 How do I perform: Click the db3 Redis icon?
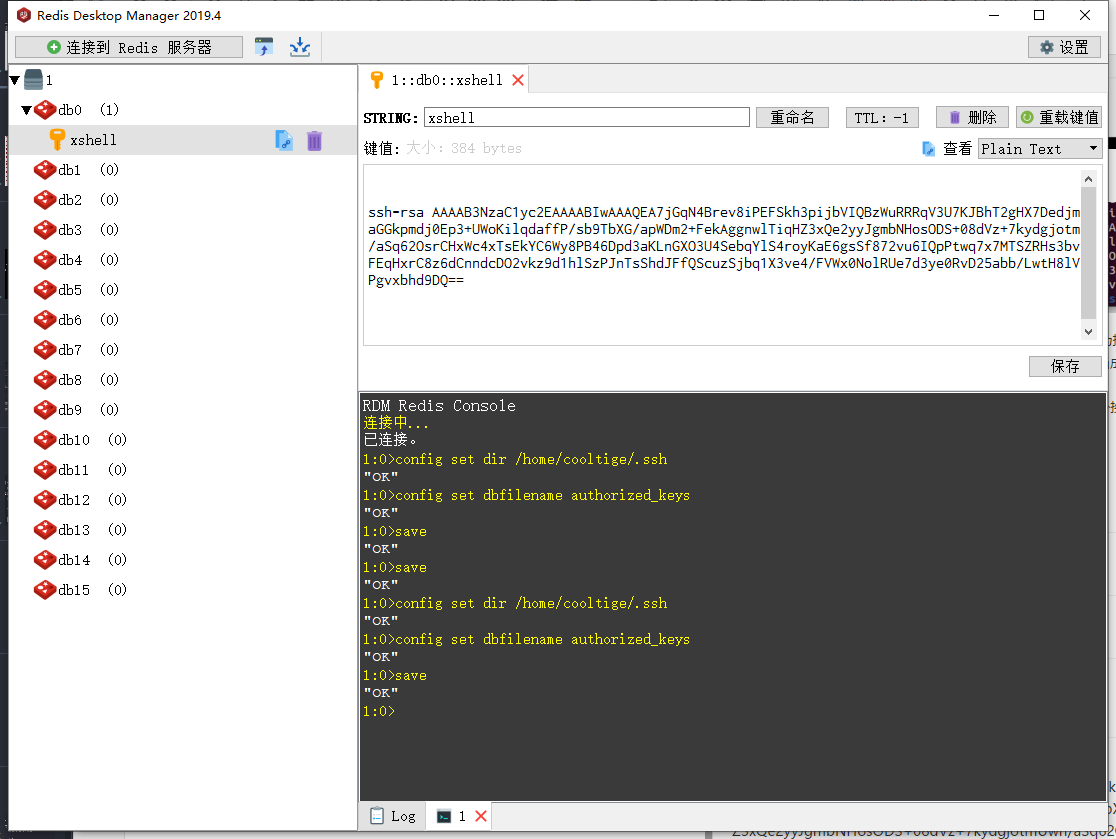point(45,229)
